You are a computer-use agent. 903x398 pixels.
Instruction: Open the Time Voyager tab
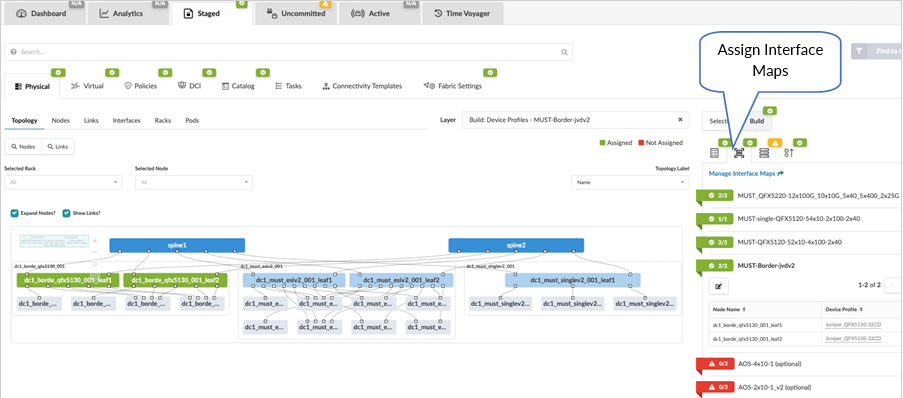pos(462,13)
